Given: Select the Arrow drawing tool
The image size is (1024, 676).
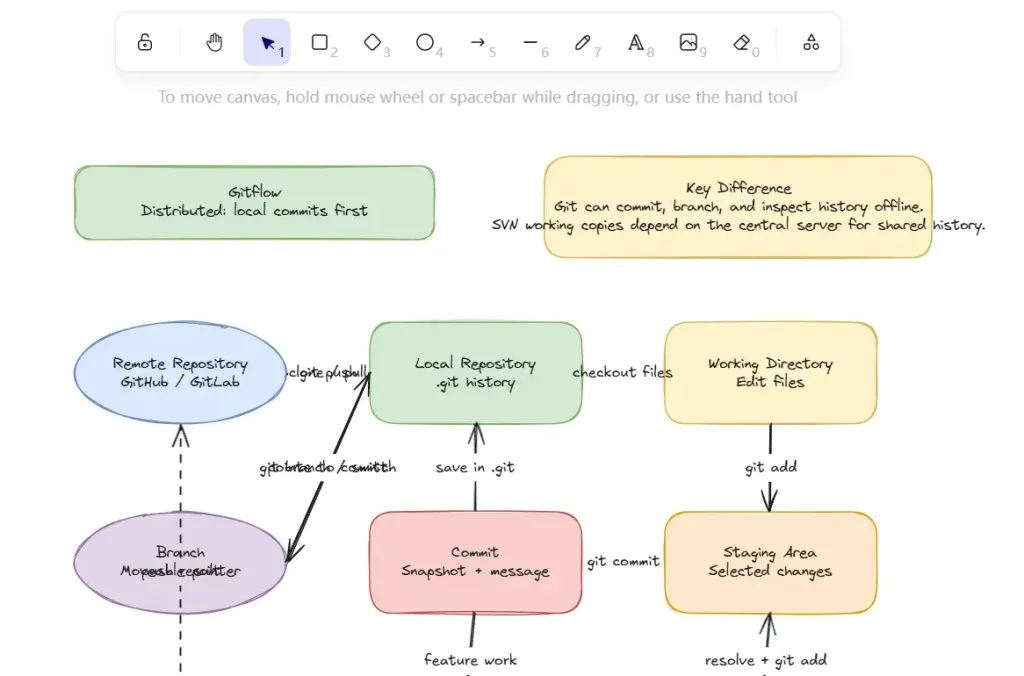Looking at the screenshot, I should point(478,43).
